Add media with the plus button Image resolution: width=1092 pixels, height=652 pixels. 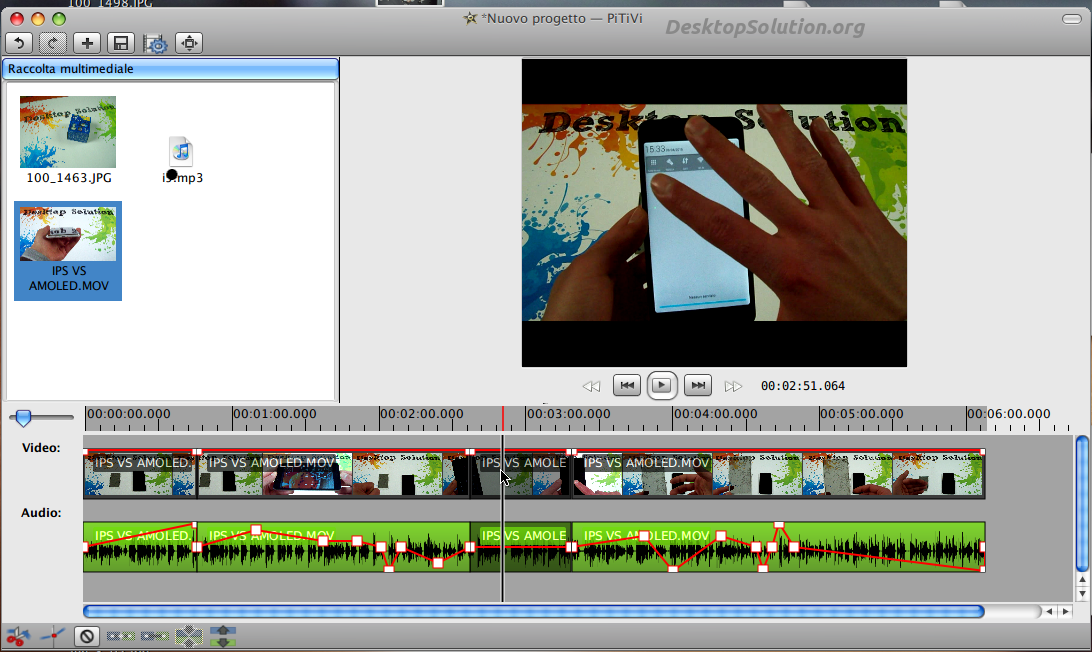87,43
